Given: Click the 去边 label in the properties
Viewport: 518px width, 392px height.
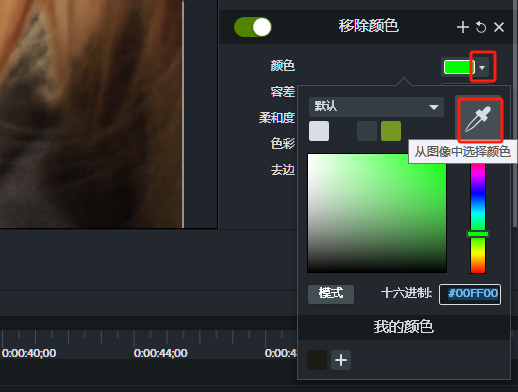Looking at the screenshot, I should coord(283,170).
